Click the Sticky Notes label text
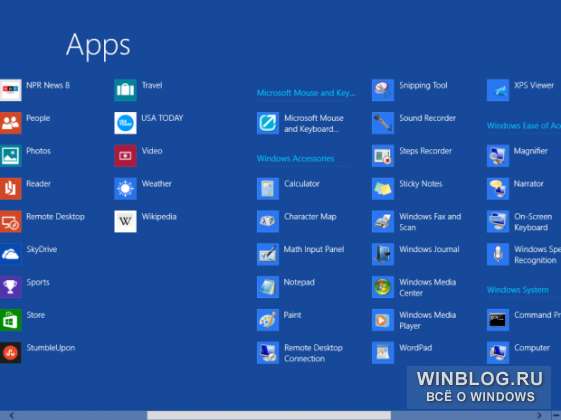561x420 pixels. coord(421,184)
